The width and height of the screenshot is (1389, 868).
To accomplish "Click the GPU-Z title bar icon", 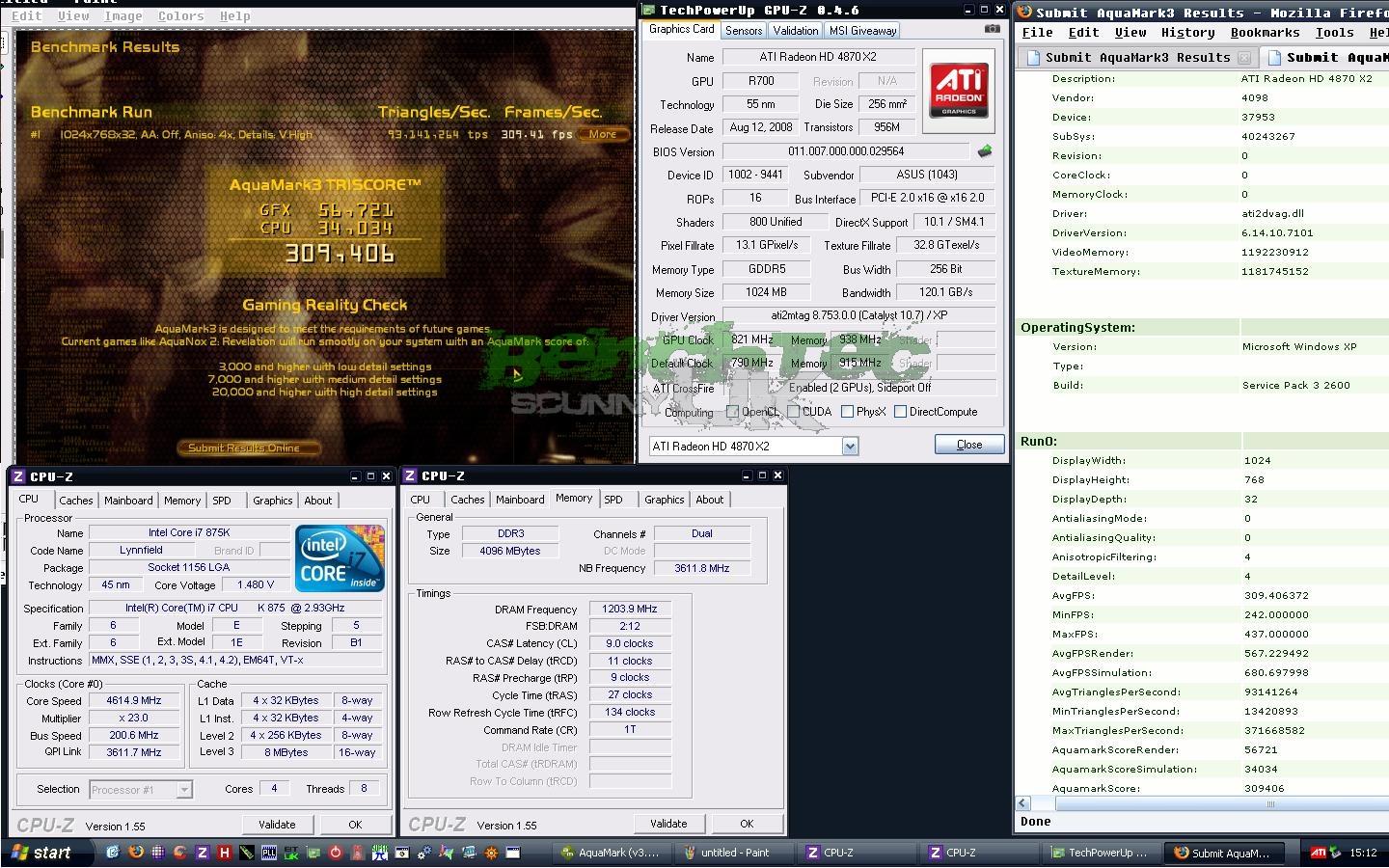I will (x=649, y=10).
